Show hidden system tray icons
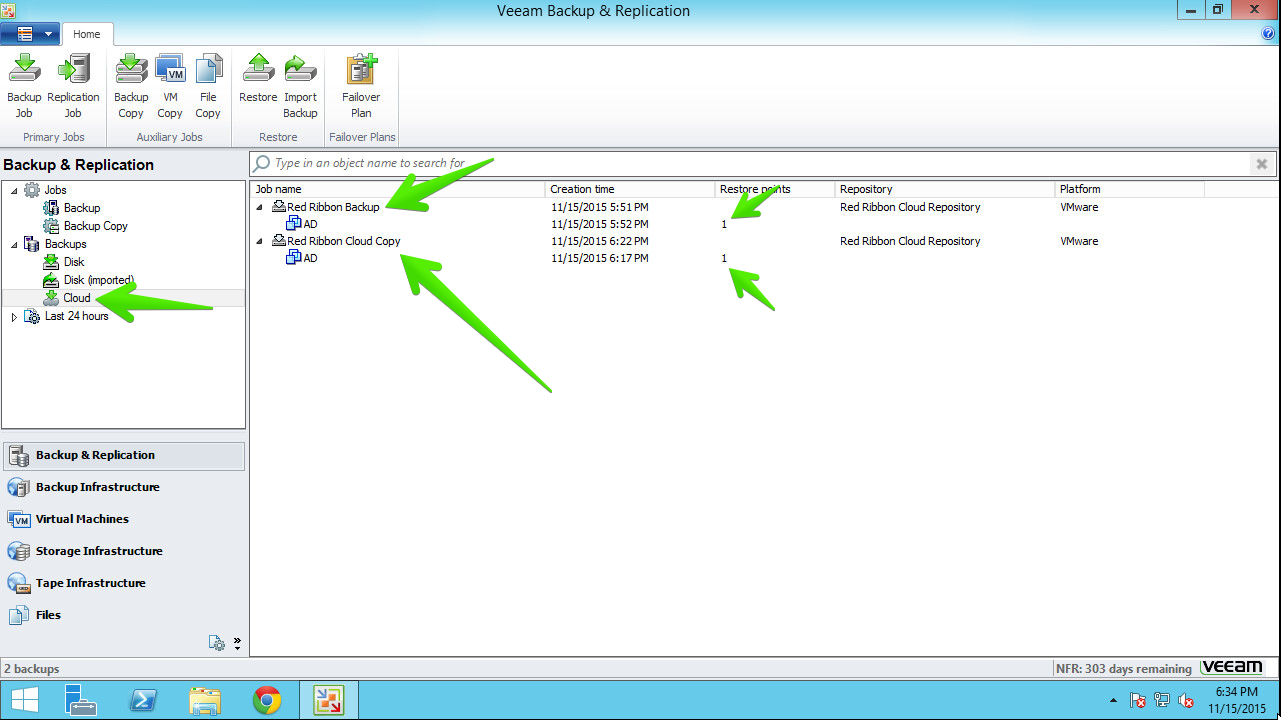This screenshot has height=720, width=1281. (1114, 700)
